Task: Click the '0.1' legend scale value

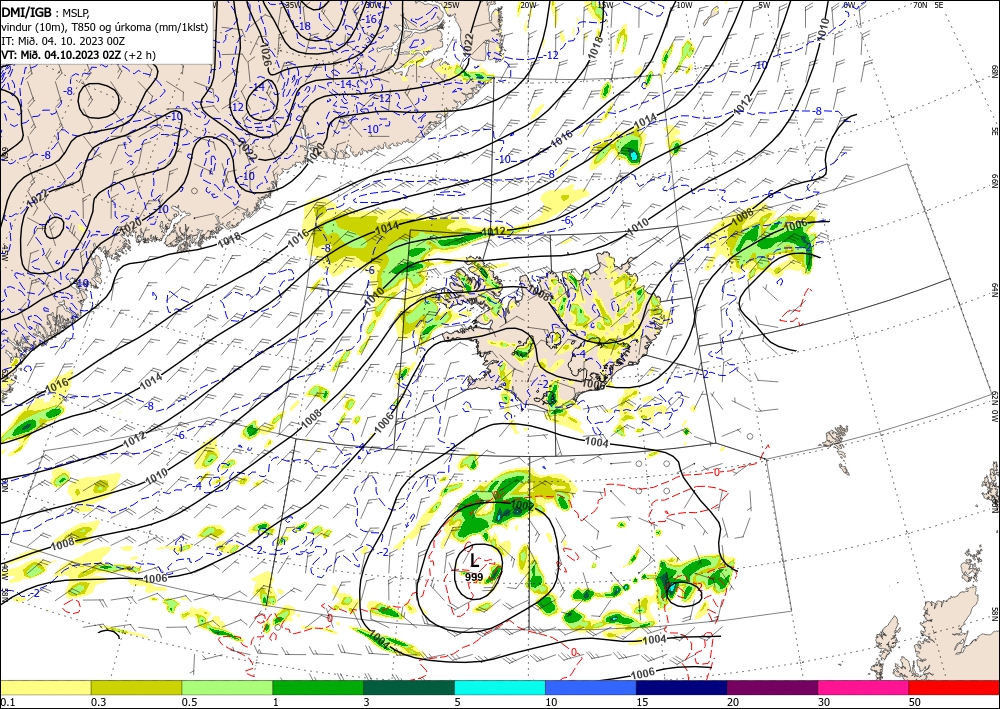Action: (x=6, y=702)
